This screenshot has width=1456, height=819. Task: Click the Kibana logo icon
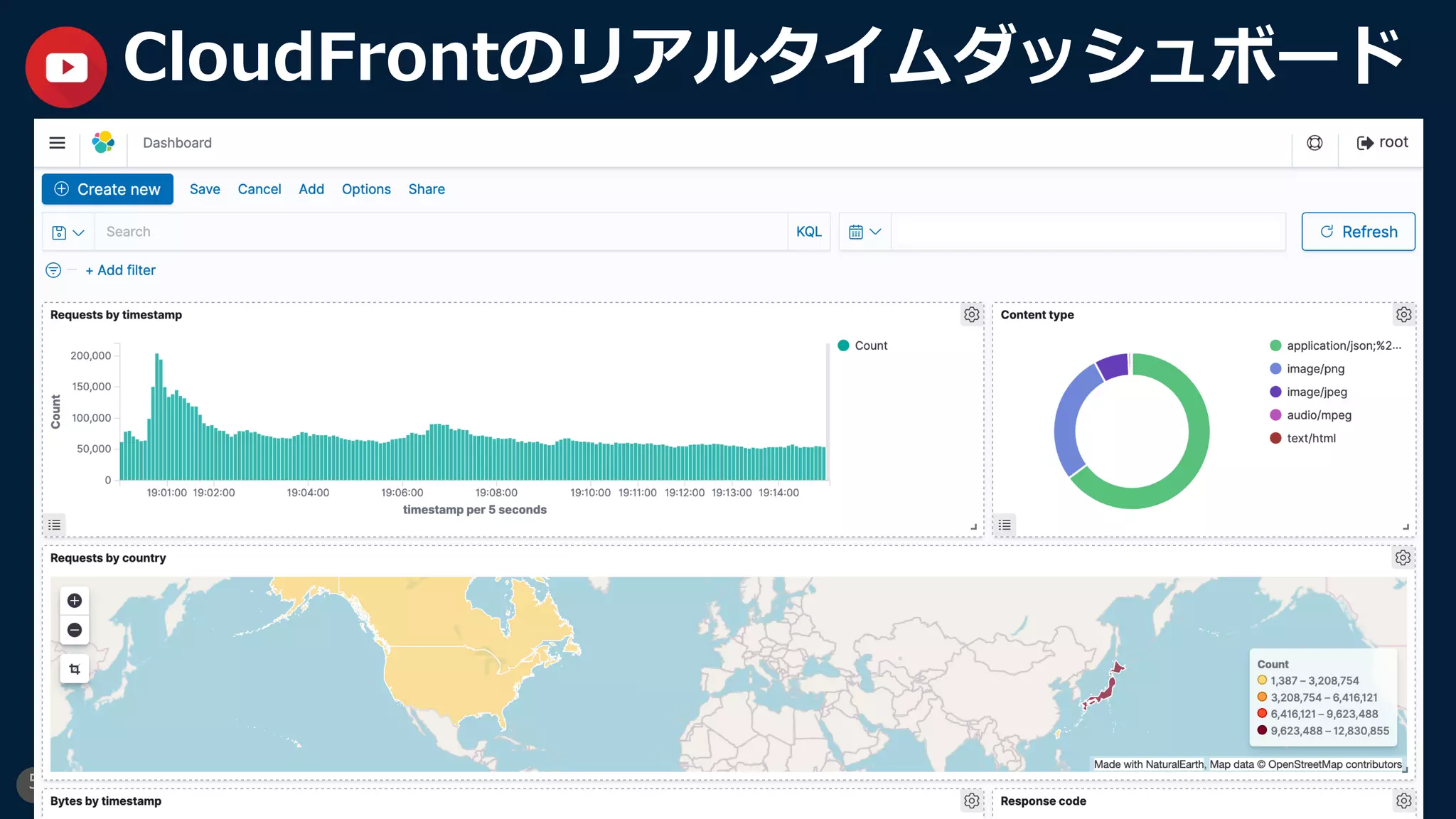[103, 143]
